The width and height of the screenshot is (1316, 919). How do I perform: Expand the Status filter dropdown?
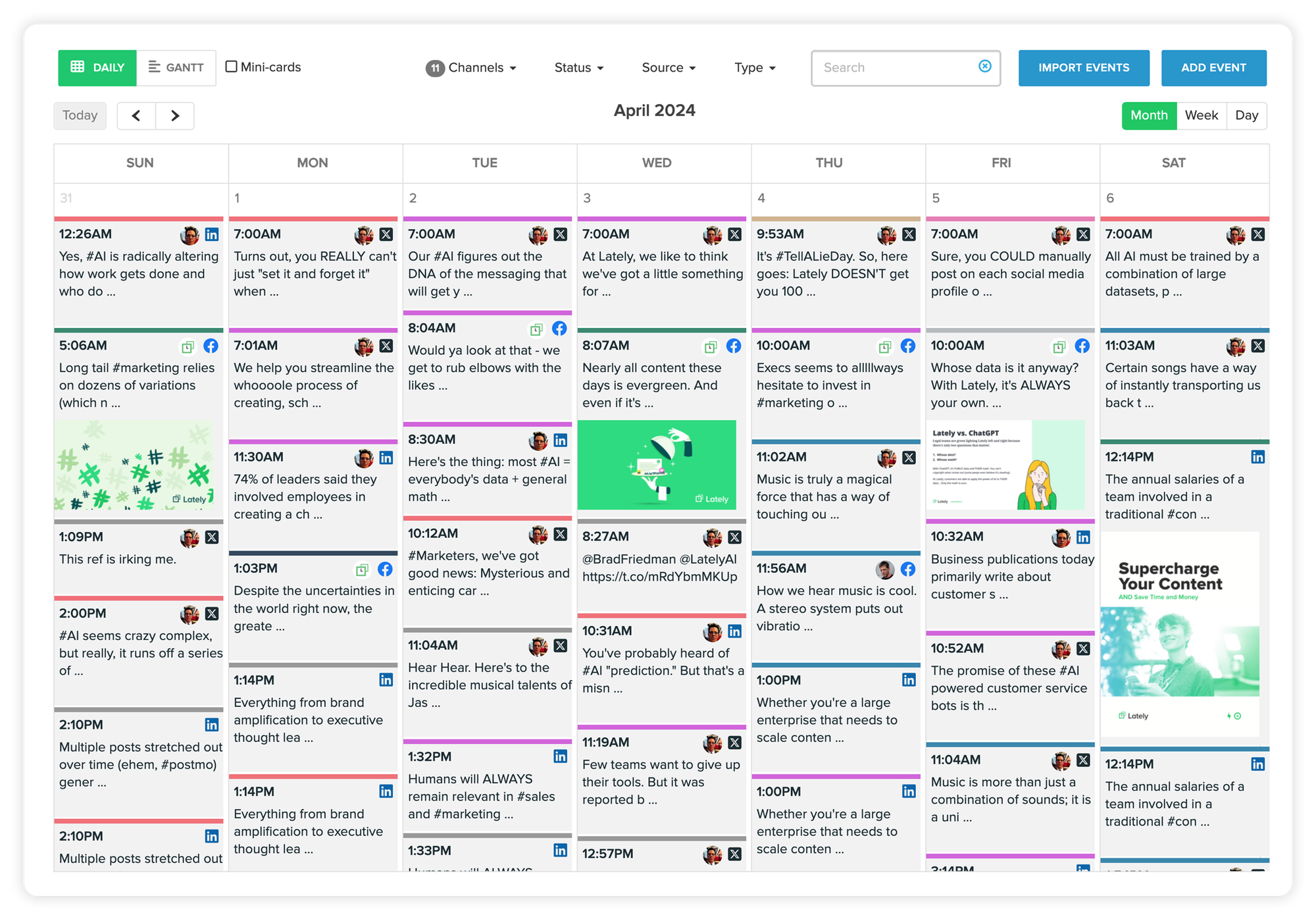(578, 68)
